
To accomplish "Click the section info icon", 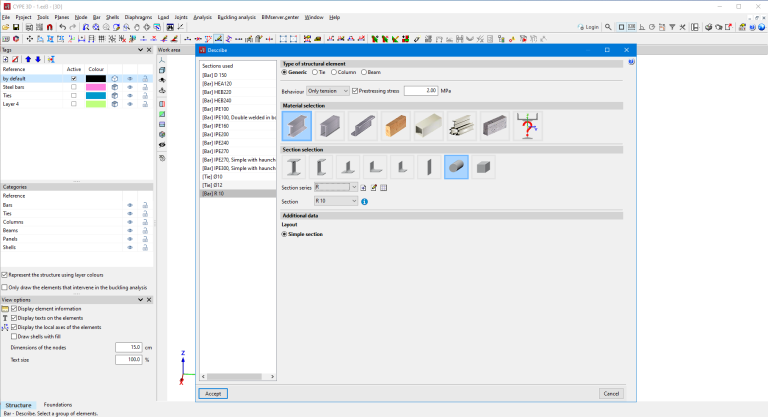I will 365,201.
